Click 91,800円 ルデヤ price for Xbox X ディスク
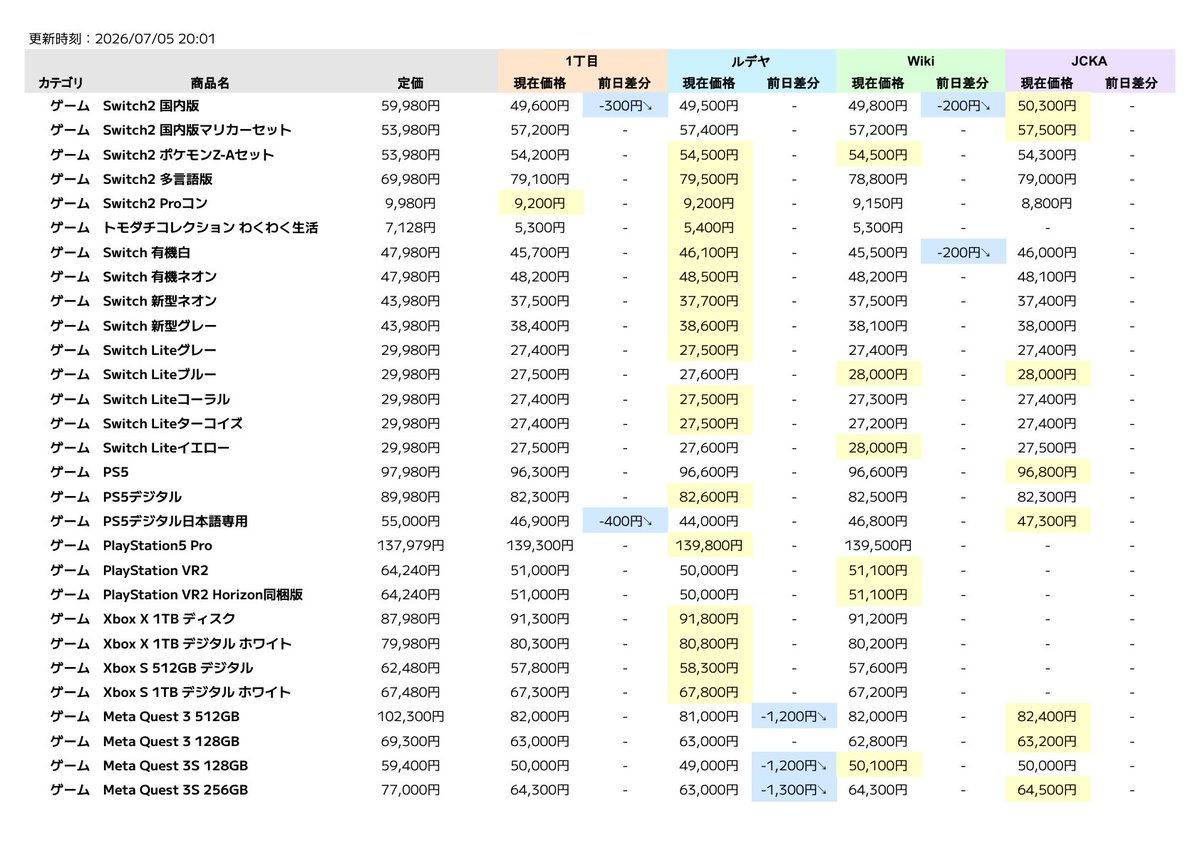 coord(709,619)
